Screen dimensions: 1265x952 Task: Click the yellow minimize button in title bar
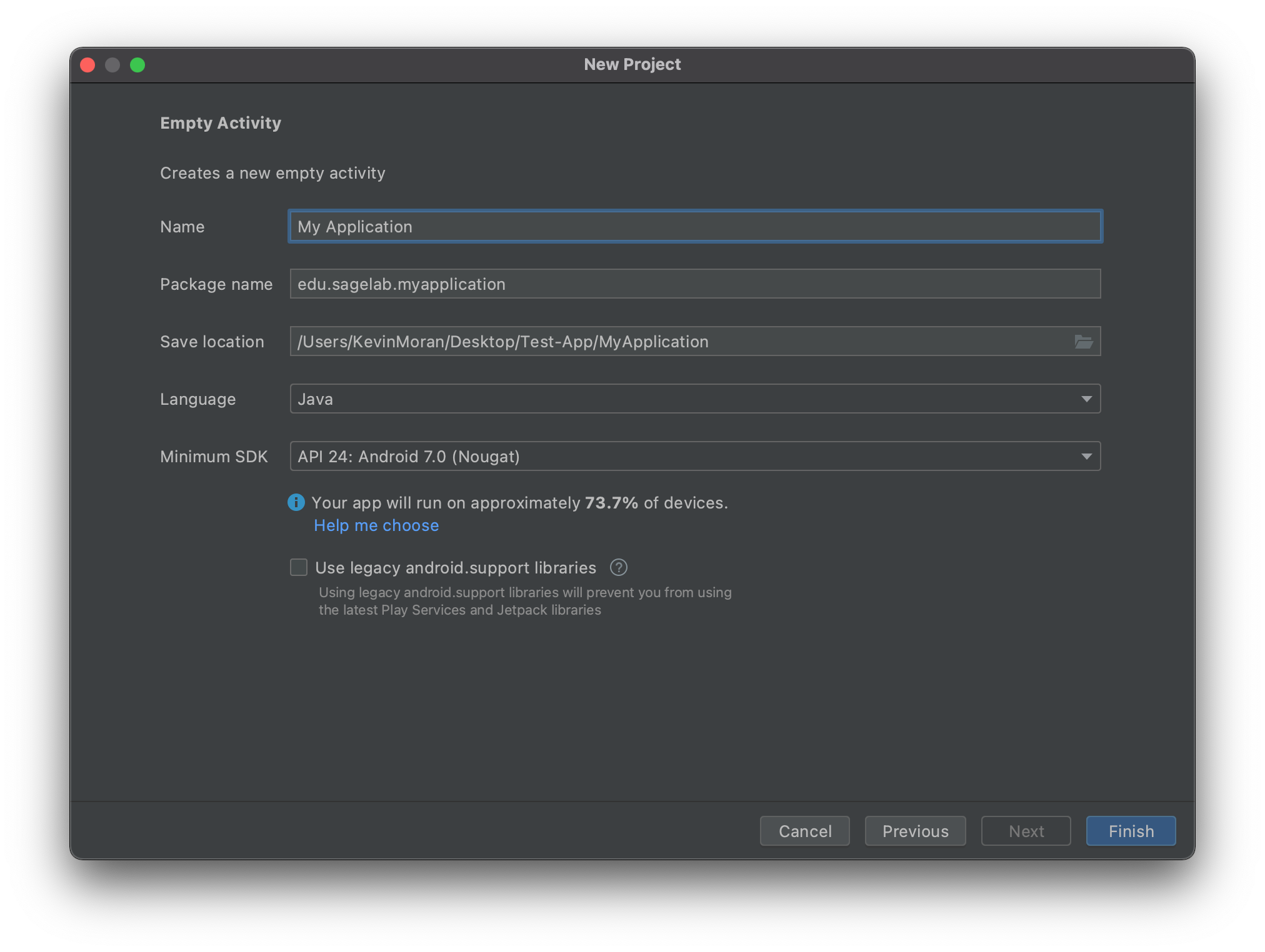(x=113, y=65)
